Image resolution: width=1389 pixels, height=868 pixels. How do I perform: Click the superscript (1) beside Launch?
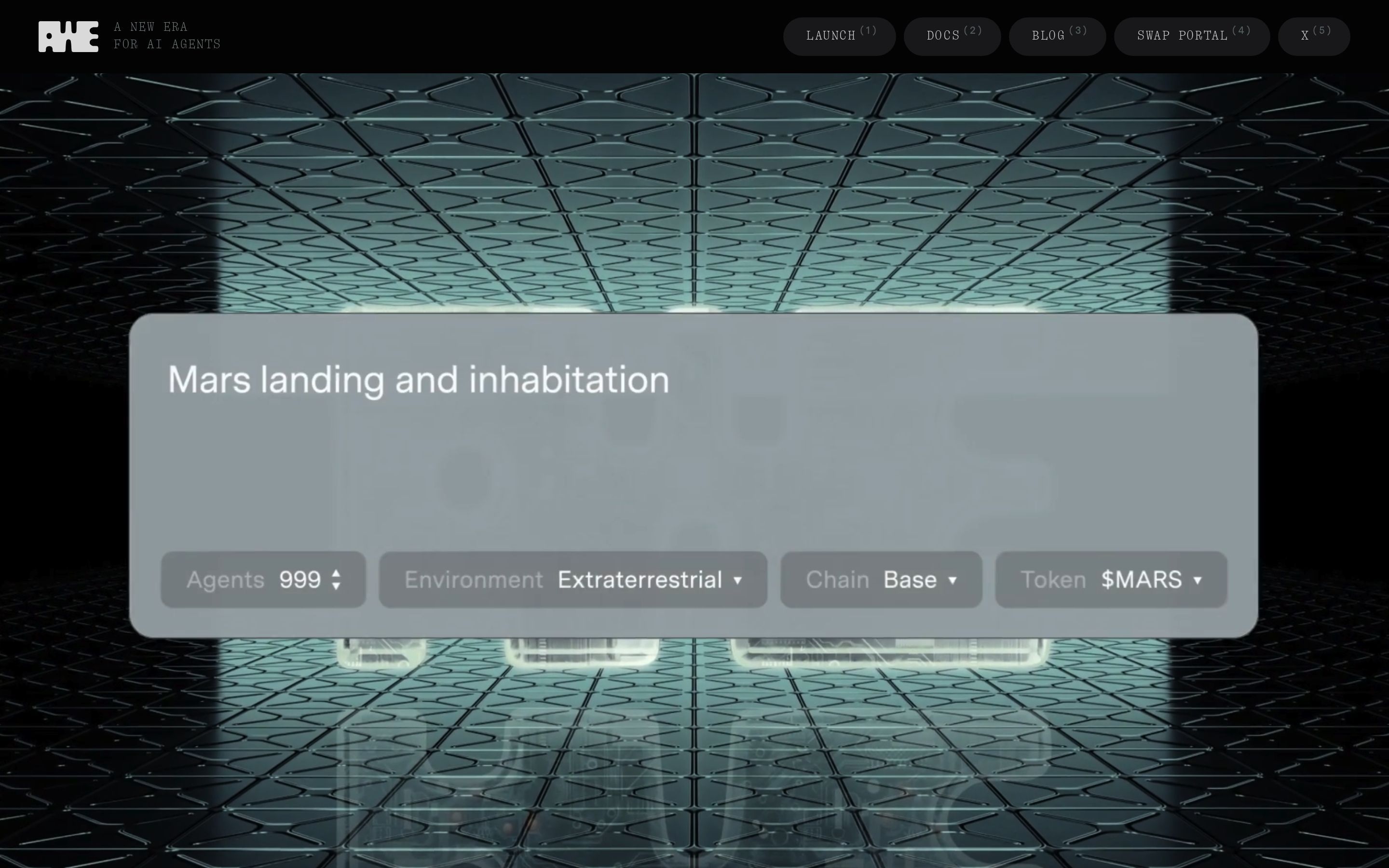click(868, 30)
